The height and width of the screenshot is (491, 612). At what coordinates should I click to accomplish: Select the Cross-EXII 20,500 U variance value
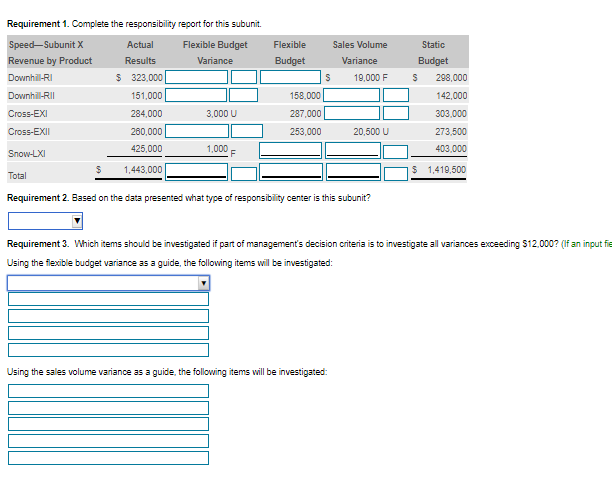click(x=371, y=132)
